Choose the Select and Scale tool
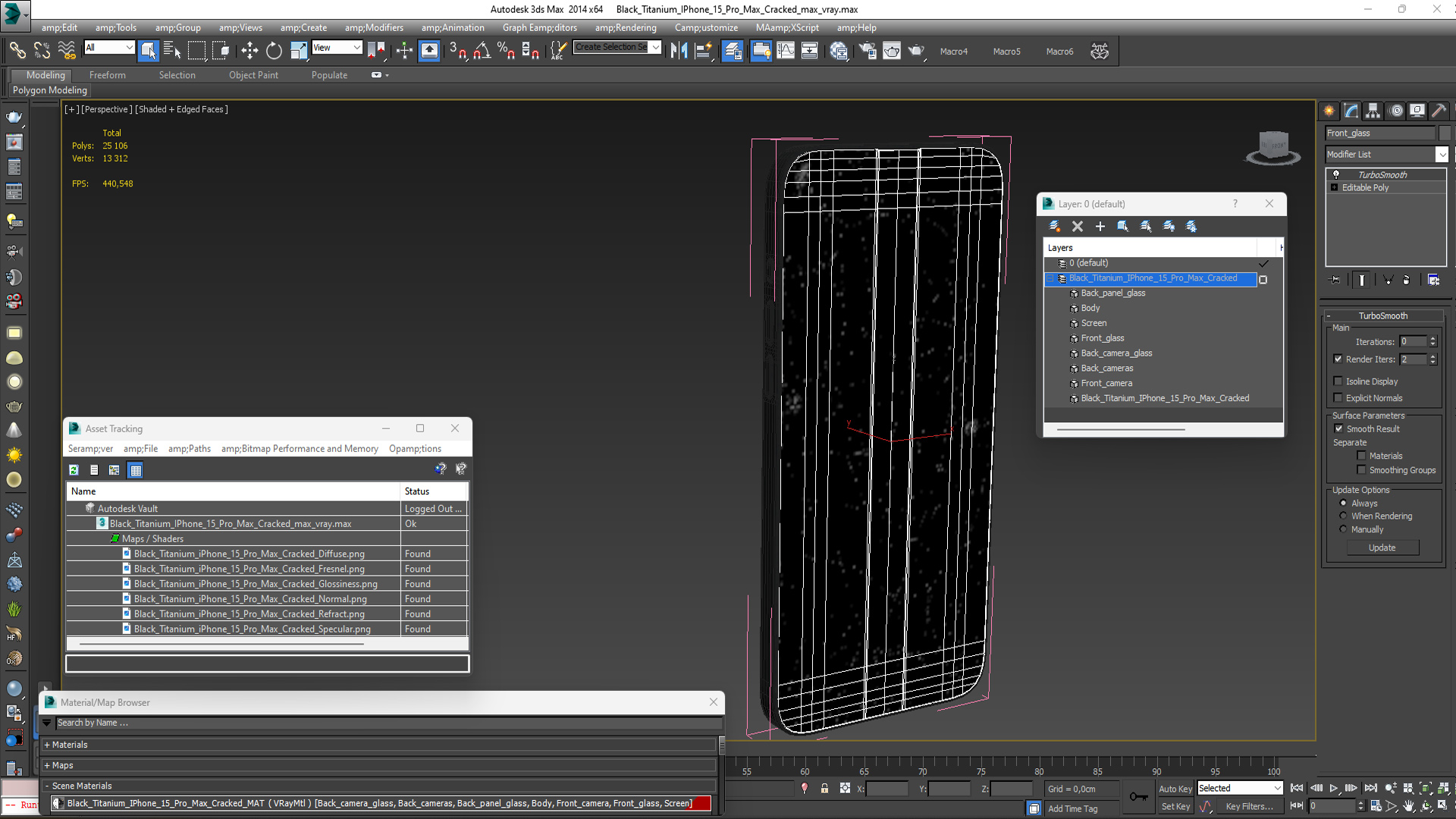Screen dimensions: 1456x819 coord(298,51)
